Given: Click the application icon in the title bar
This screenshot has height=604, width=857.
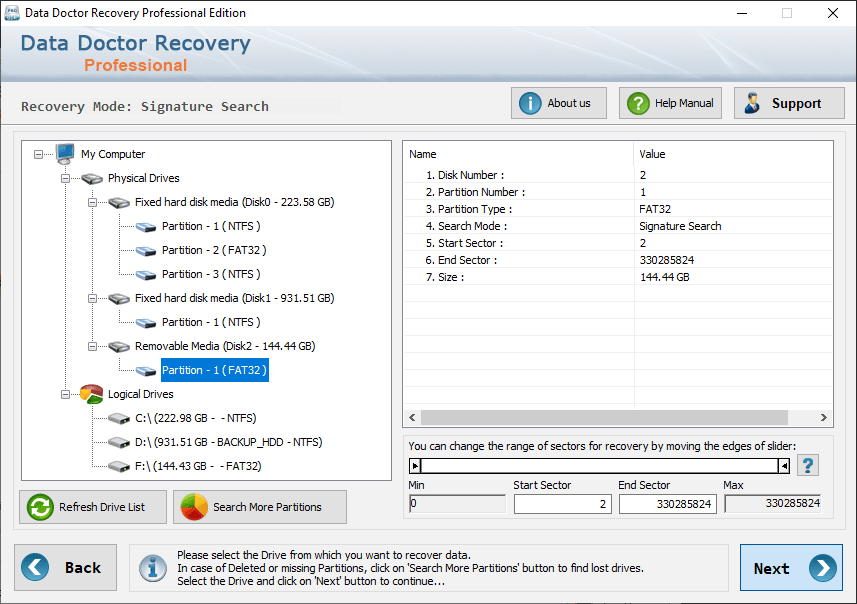Looking at the screenshot, I should (x=11, y=13).
